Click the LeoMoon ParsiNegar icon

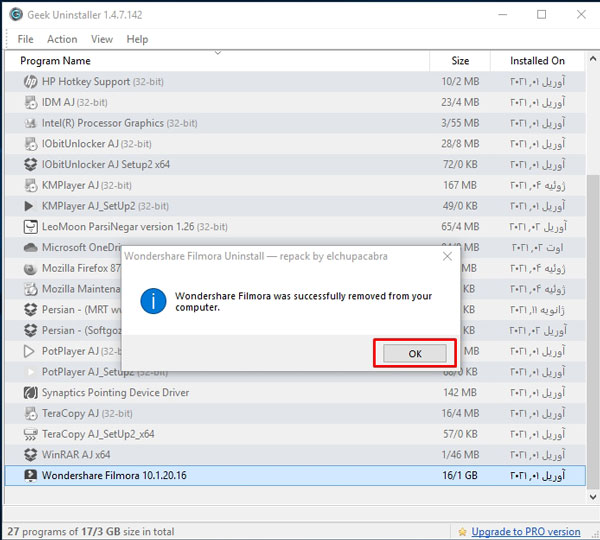(31, 227)
